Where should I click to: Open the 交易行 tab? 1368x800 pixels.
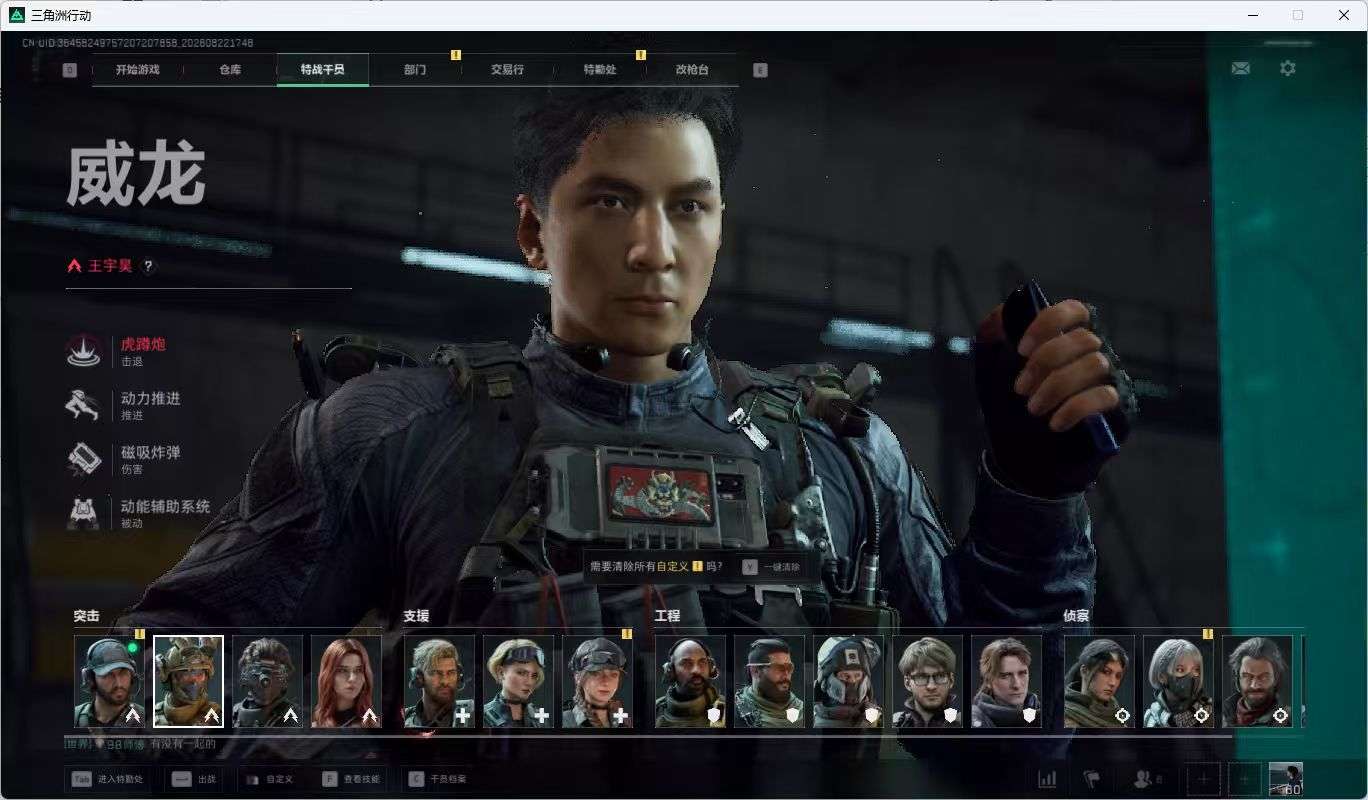[507, 70]
